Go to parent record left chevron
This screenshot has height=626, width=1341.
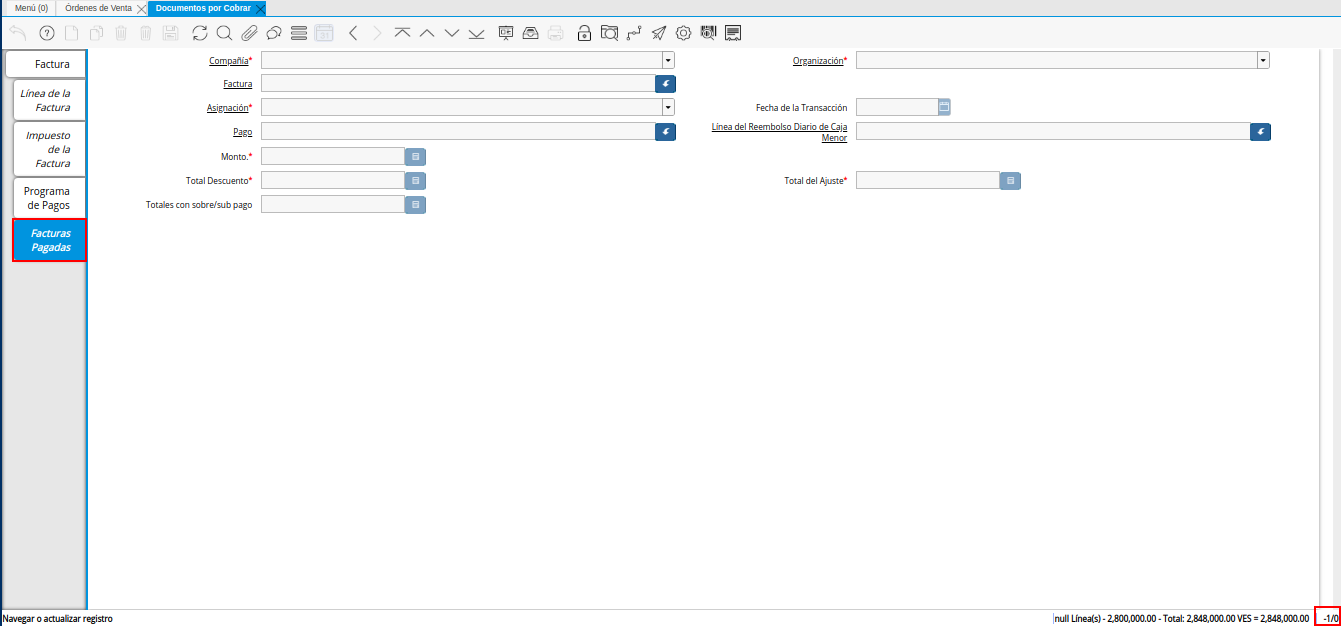[x=353, y=33]
